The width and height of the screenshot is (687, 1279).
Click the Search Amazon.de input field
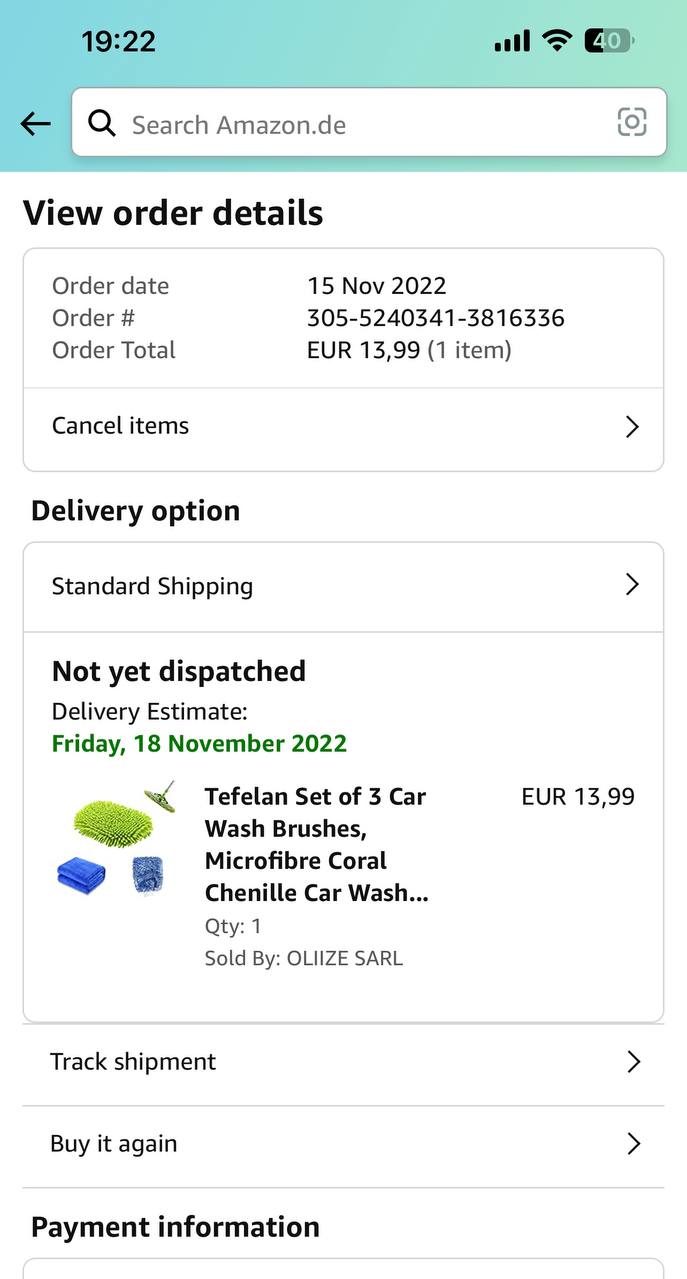[360, 124]
